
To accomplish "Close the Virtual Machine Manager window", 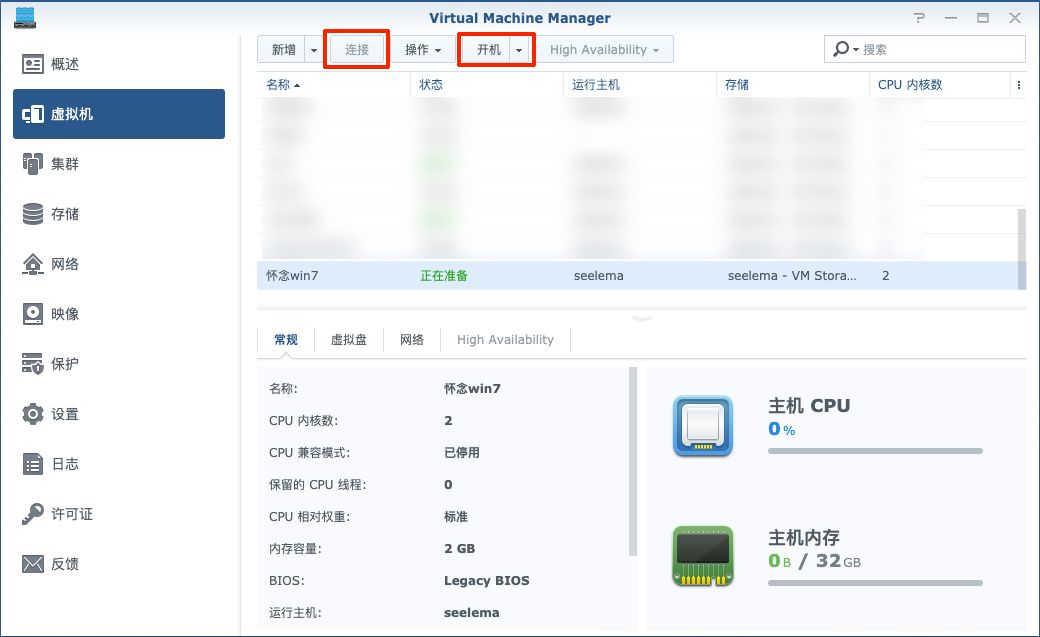I will pos(1015,18).
